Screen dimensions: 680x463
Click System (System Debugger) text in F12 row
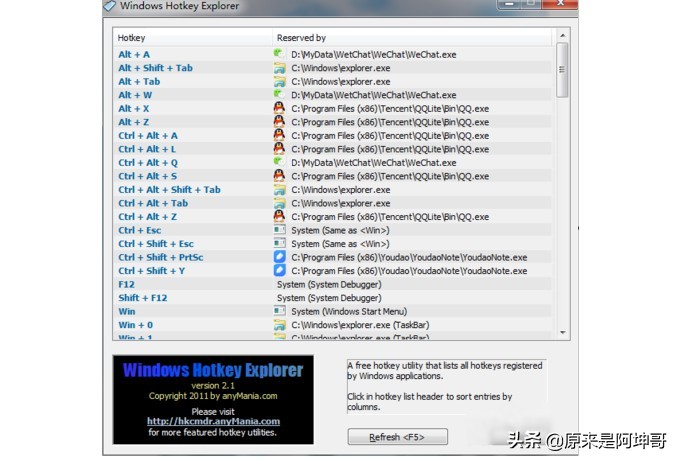click(x=329, y=284)
